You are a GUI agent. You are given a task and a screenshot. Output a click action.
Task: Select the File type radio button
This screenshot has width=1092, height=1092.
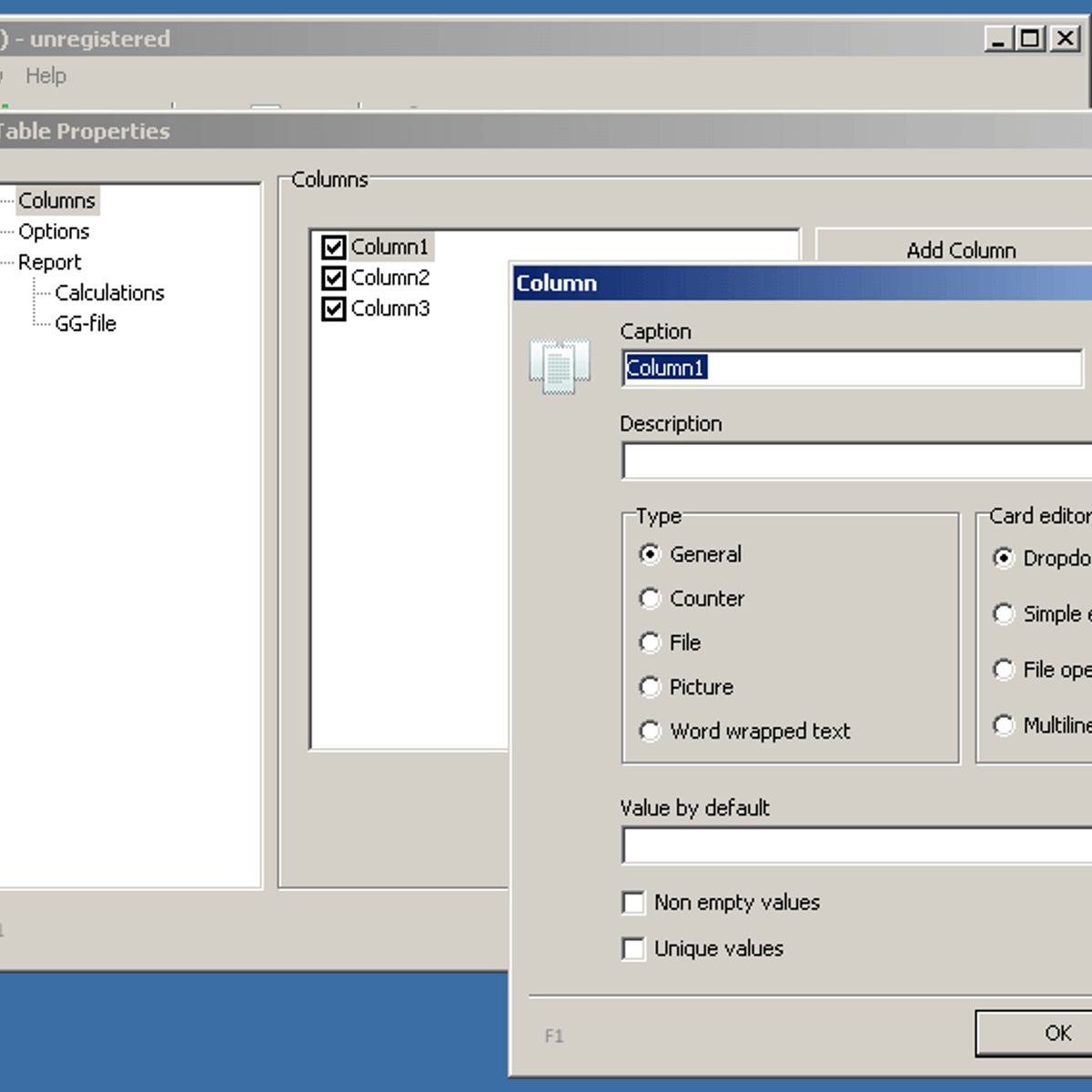click(650, 642)
